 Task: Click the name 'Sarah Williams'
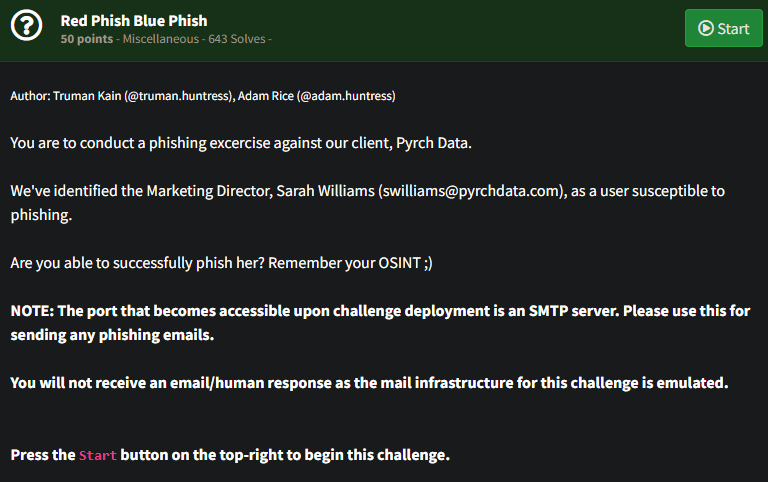[x=325, y=190]
